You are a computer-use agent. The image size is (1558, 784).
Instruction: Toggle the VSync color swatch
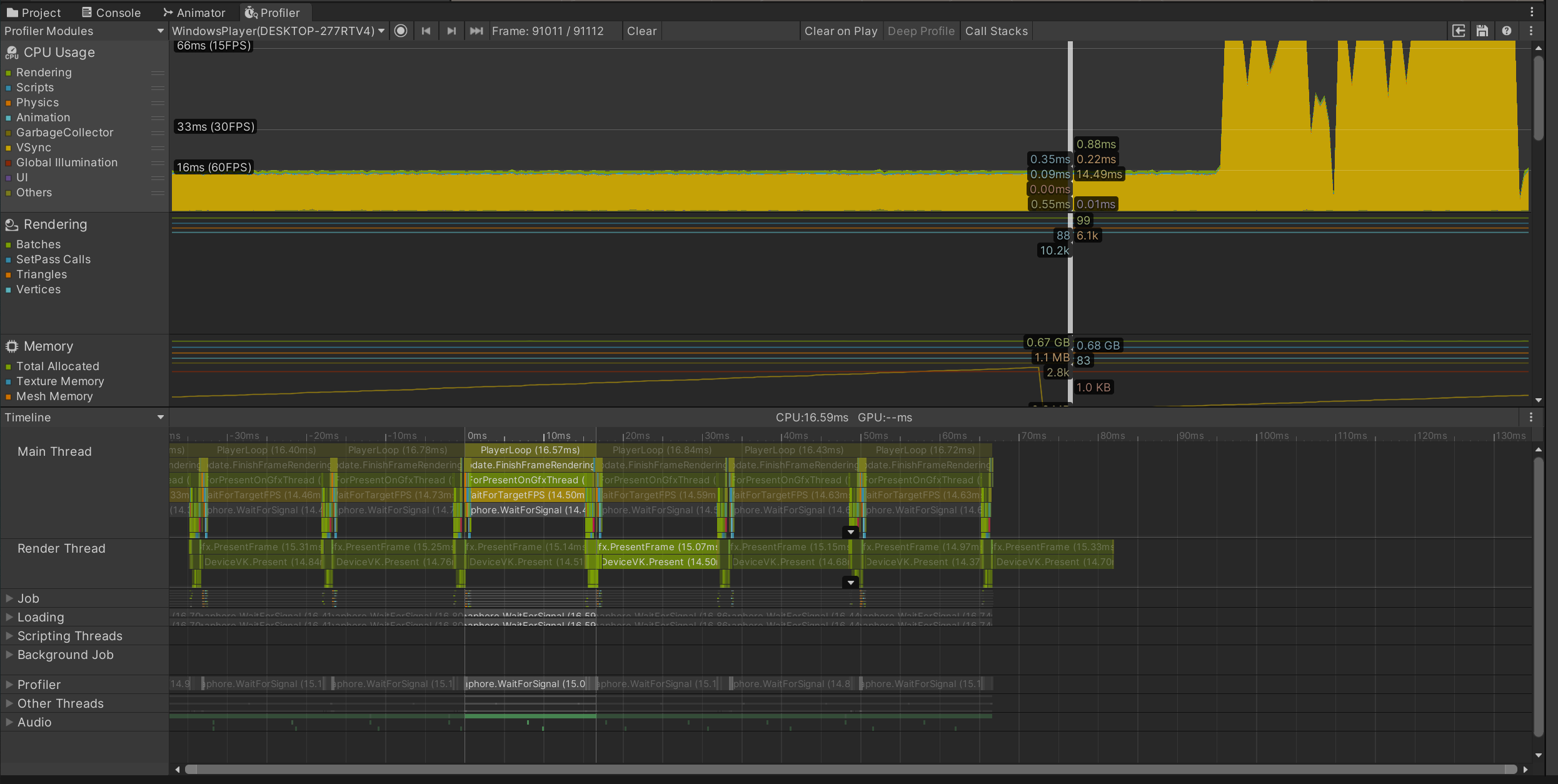[x=8, y=148]
